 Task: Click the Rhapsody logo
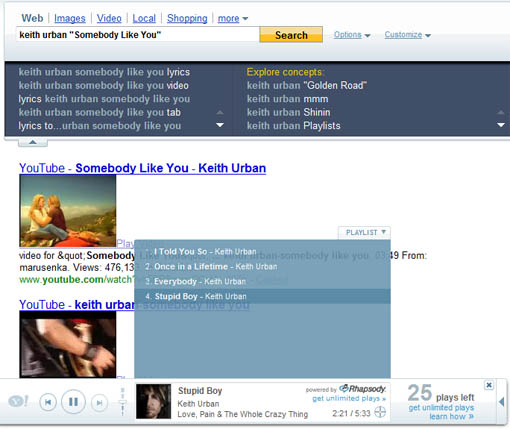tap(362, 389)
